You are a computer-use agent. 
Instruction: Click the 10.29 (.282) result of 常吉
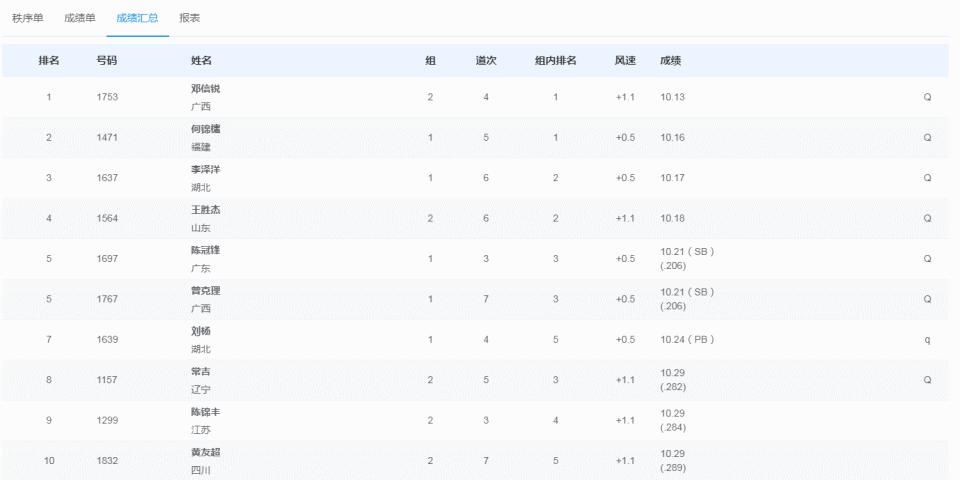(x=673, y=380)
